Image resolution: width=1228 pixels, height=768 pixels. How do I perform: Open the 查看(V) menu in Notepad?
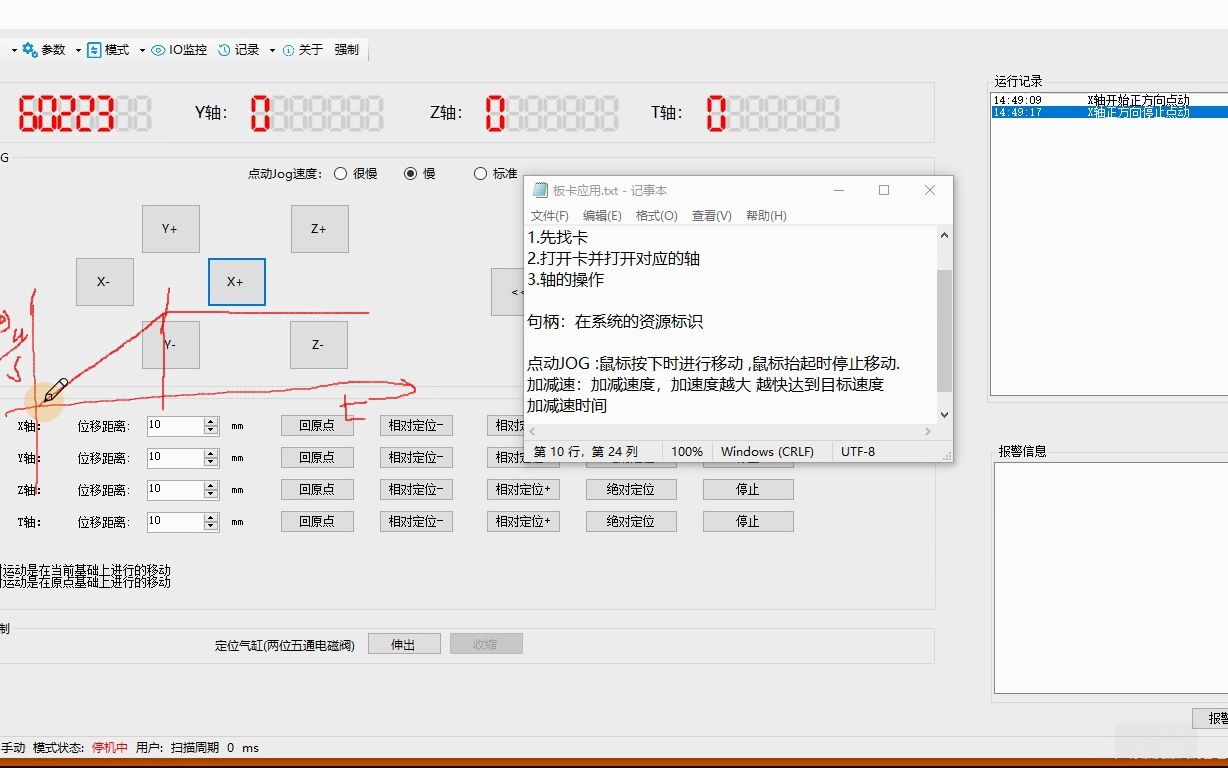[711, 215]
